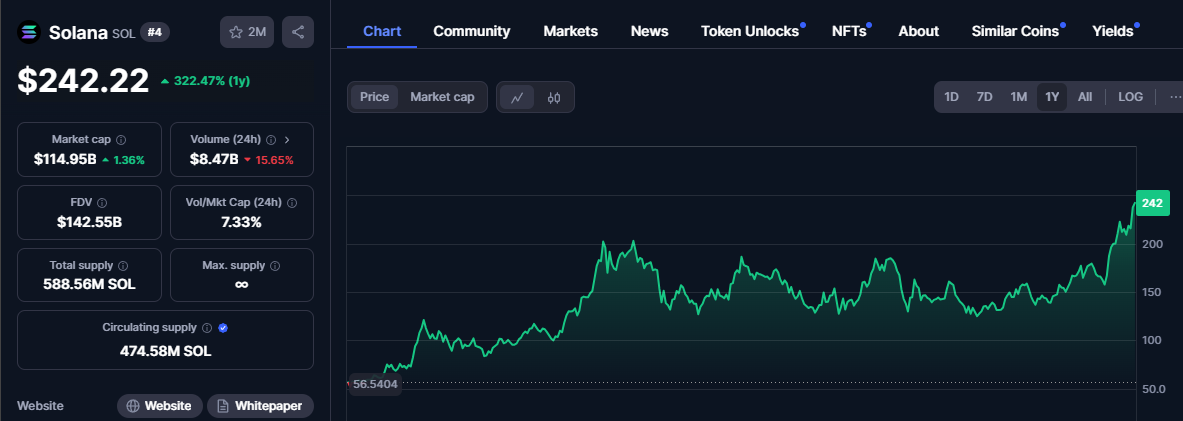The width and height of the screenshot is (1183, 421).
Task: Click the Circulating supply info icon
Action: click(x=206, y=327)
